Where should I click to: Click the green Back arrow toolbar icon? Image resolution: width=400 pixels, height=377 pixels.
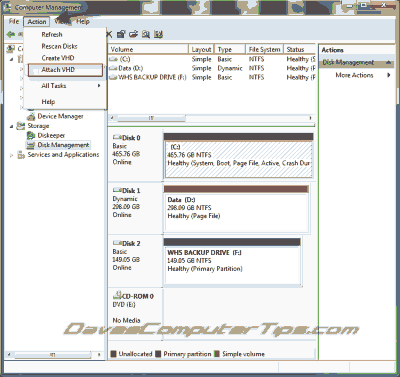[11, 34]
